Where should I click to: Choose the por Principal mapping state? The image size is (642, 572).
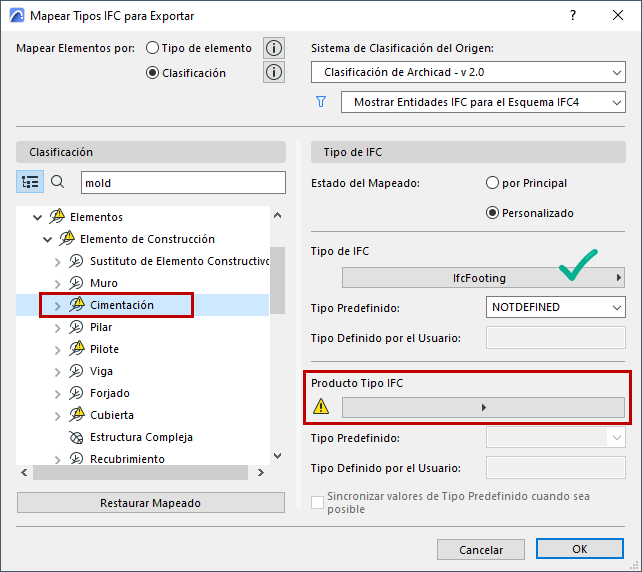coord(492,183)
